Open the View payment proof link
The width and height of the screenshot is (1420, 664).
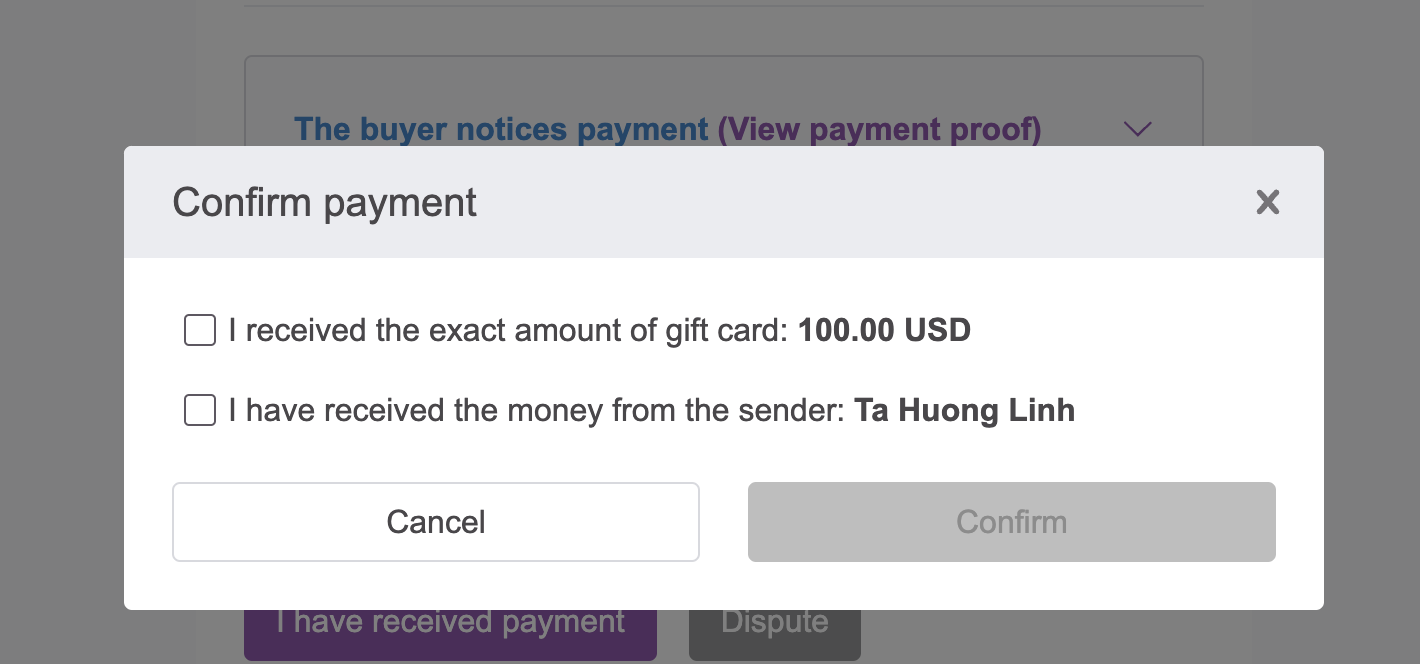[879, 129]
